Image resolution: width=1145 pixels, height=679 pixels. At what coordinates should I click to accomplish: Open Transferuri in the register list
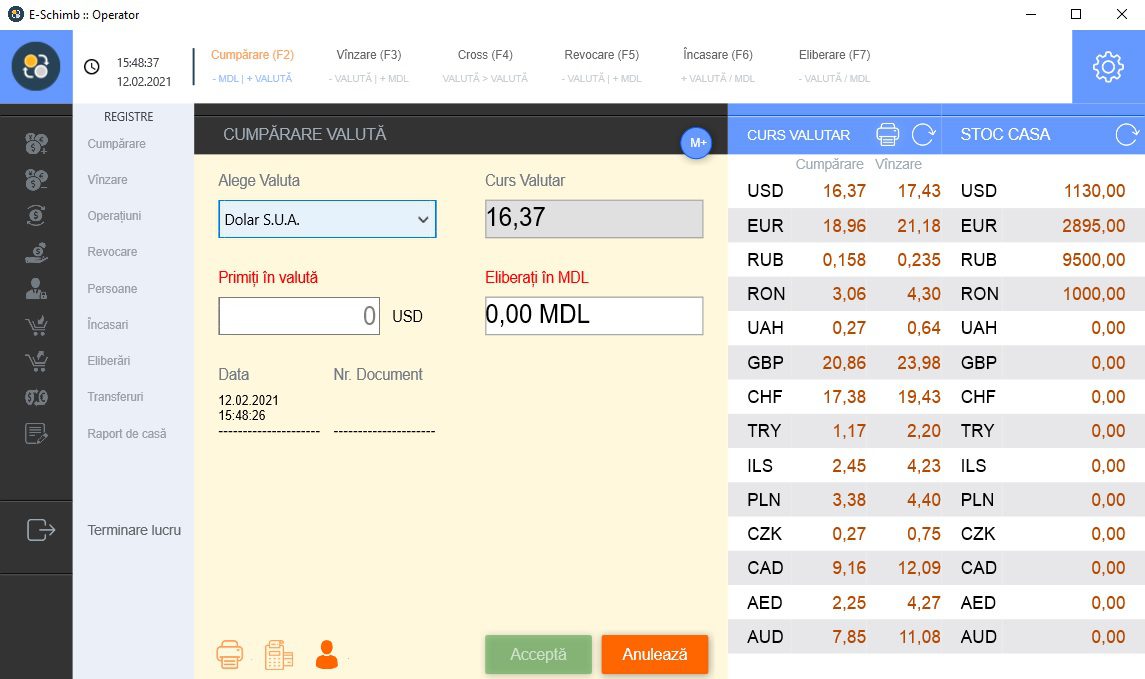point(115,397)
